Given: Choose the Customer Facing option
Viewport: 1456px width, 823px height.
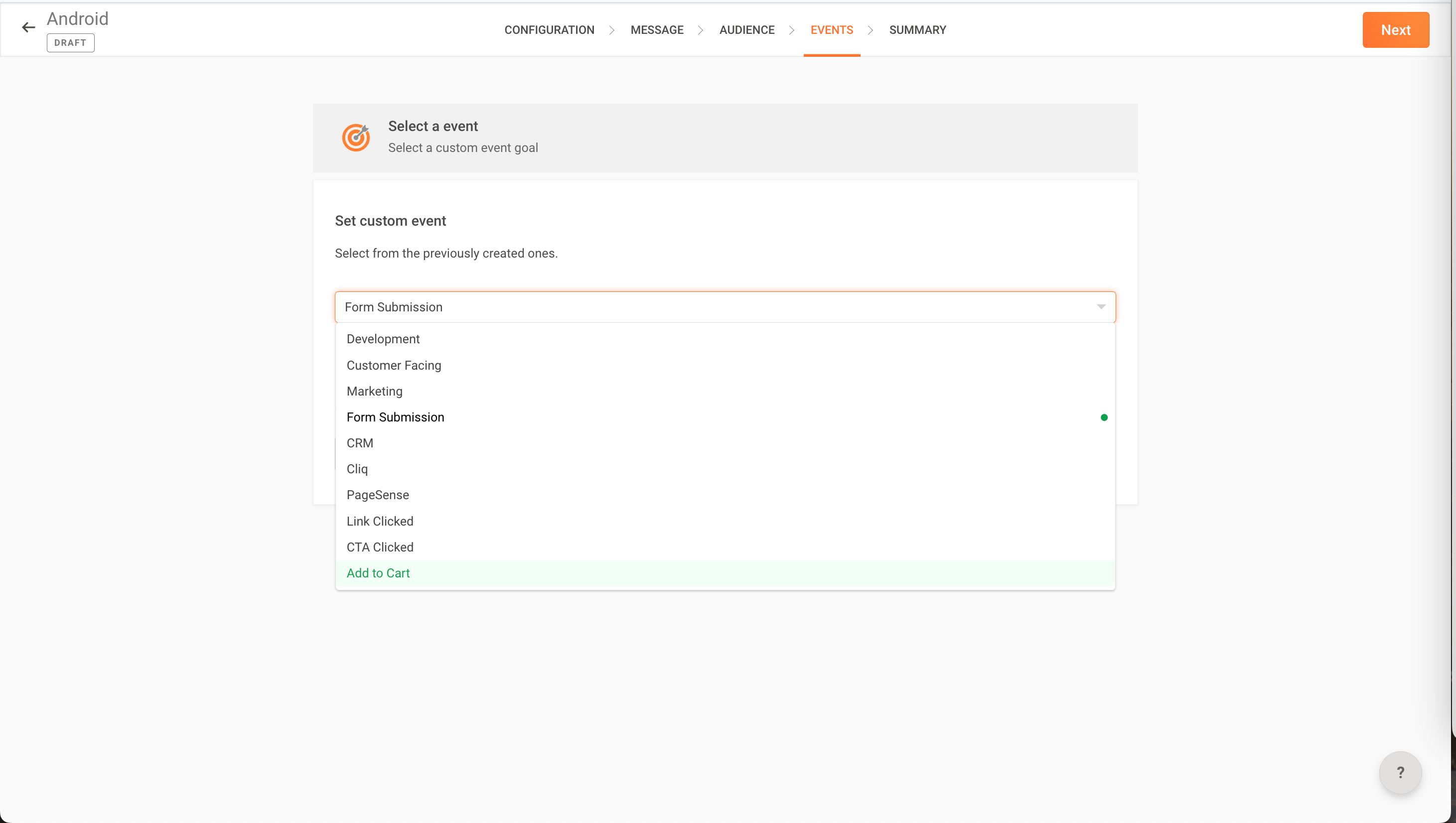Looking at the screenshot, I should point(393,365).
